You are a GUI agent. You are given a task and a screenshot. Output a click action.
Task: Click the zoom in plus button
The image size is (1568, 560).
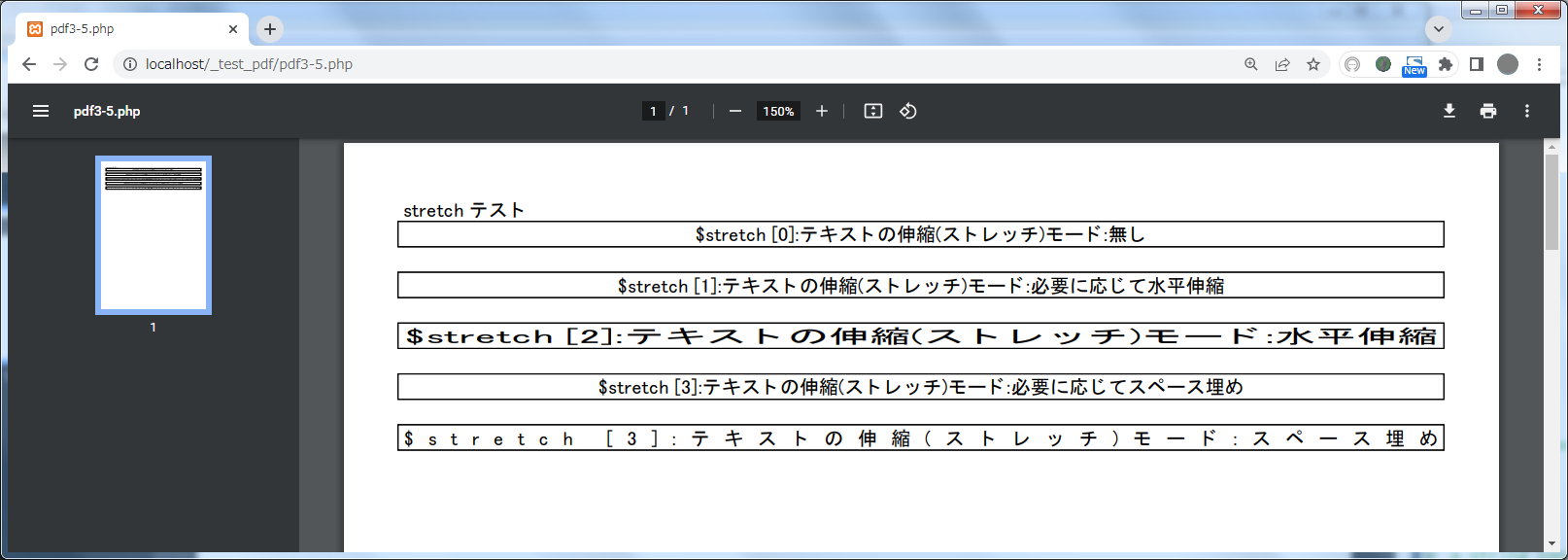pyautogui.click(x=822, y=111)
